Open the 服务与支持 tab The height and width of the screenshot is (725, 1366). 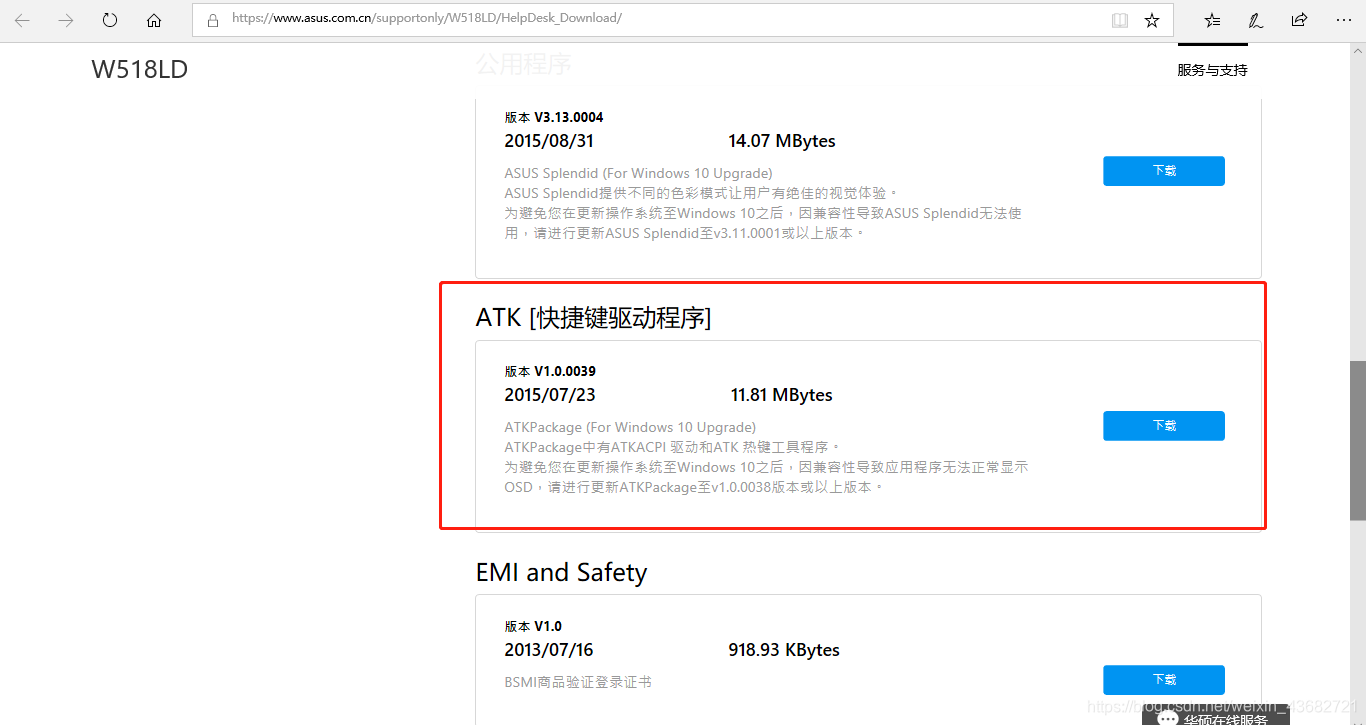[1212, 70]
